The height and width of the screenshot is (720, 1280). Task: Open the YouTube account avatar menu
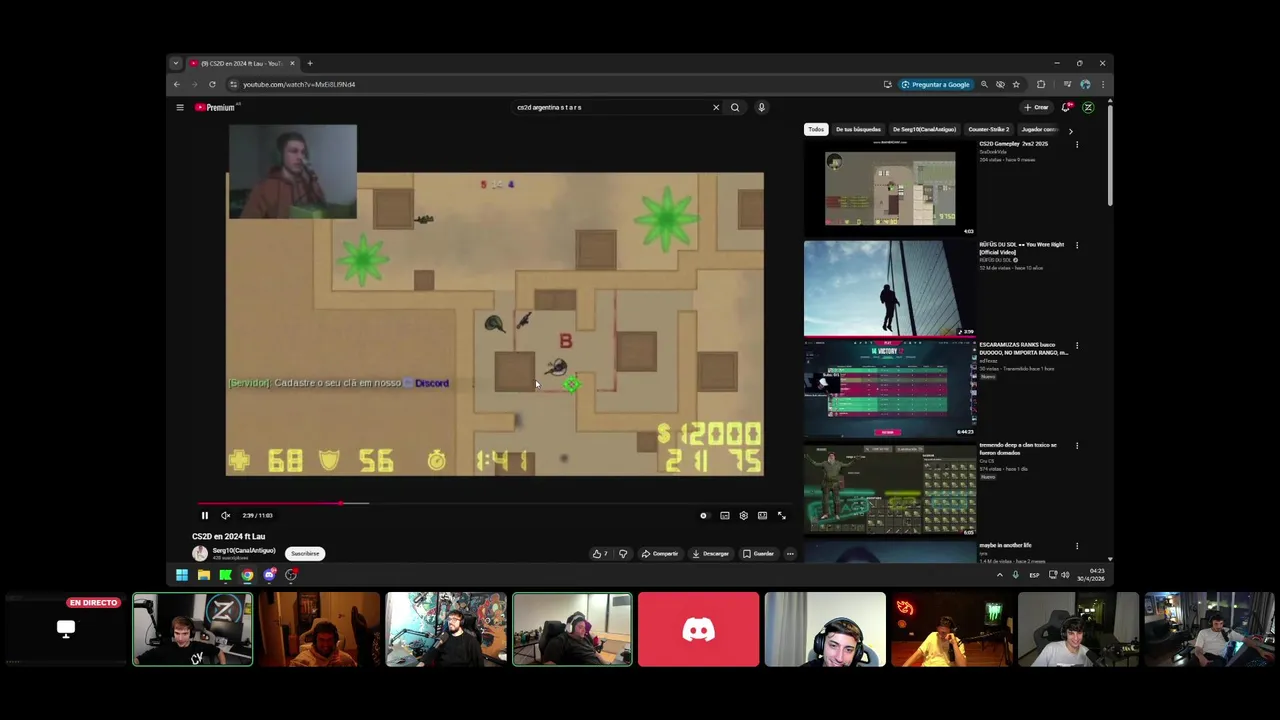point(1088,107)
